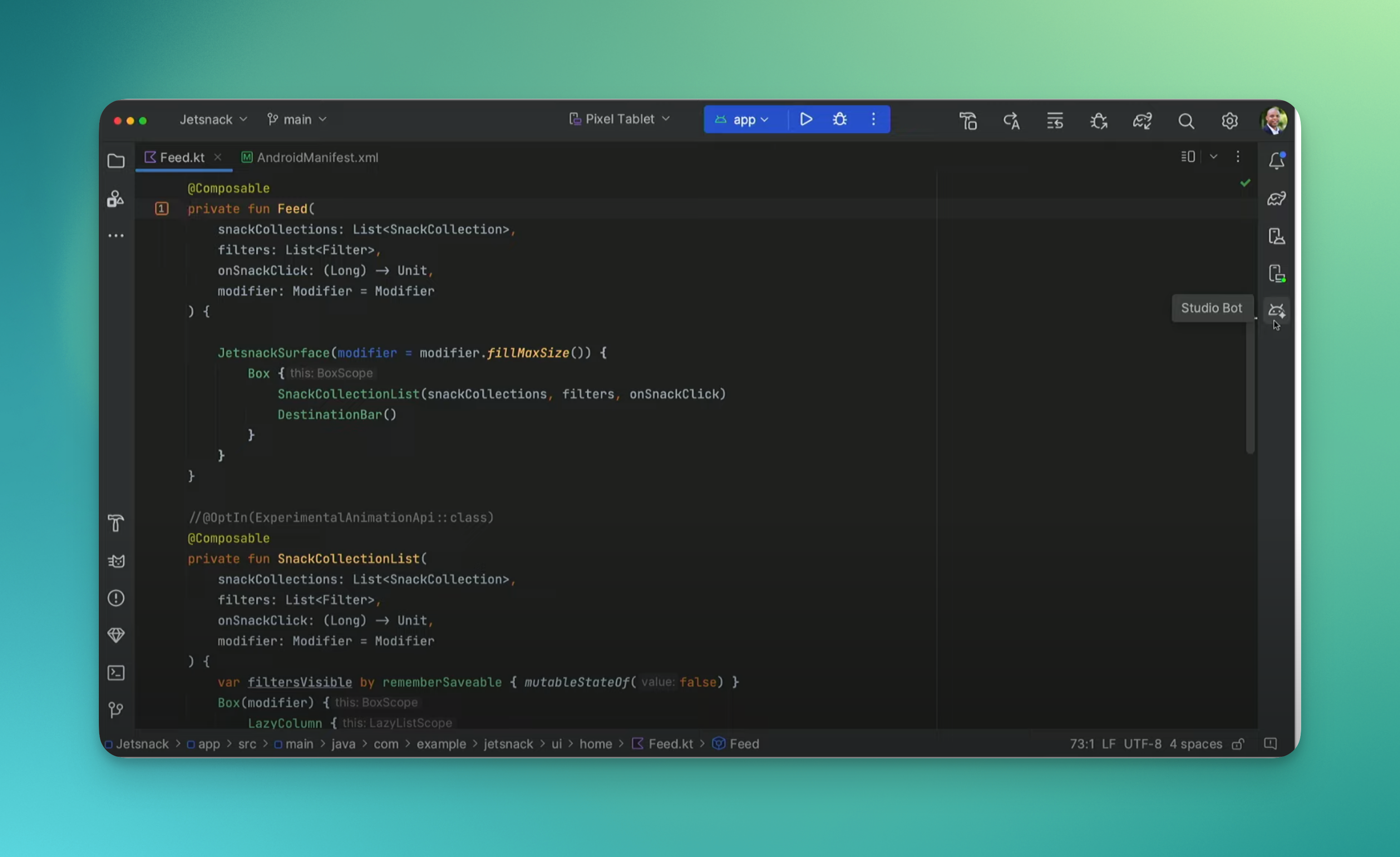This screenshot has height=857, width=1400.
Task: Open the Pixel Tablet device selector
Action: click(619, 119)
